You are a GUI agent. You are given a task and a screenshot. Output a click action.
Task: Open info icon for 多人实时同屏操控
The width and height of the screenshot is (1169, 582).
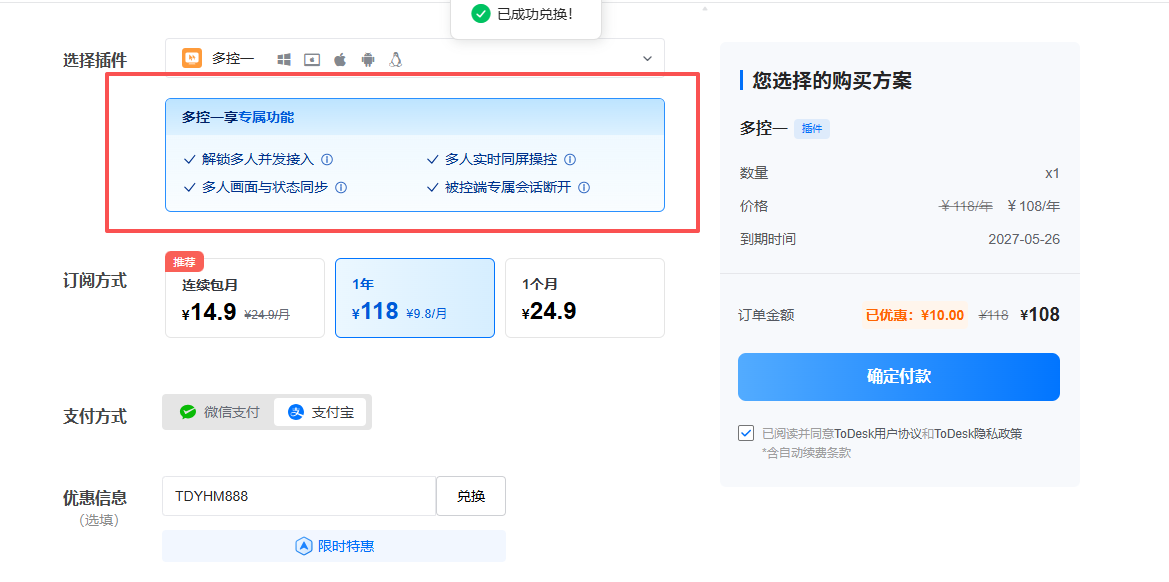[570, 159]
